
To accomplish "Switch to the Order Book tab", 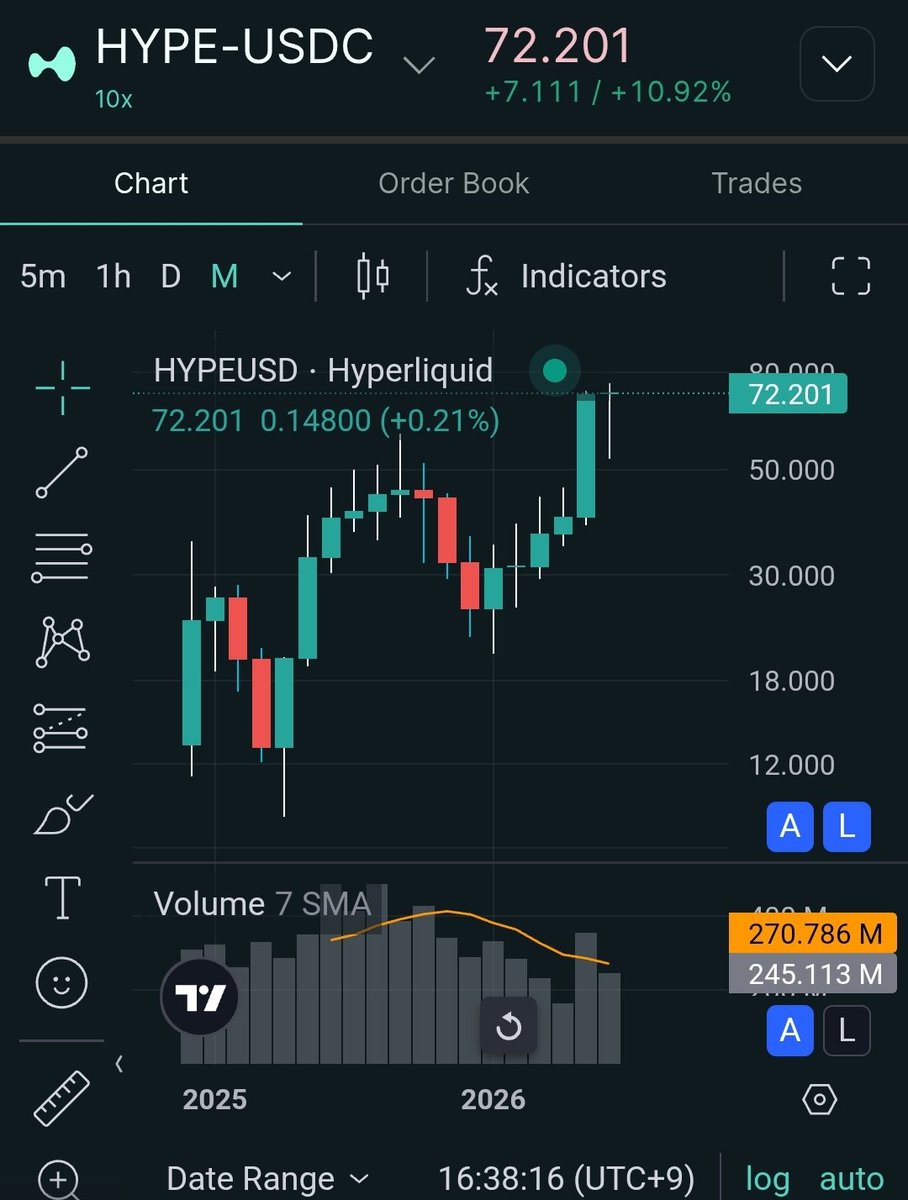I will point(454,183).
